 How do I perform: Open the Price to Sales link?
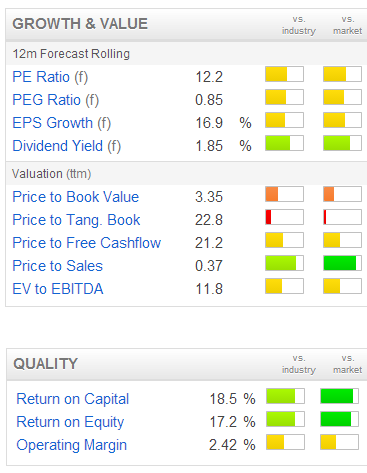coord(58,266)
